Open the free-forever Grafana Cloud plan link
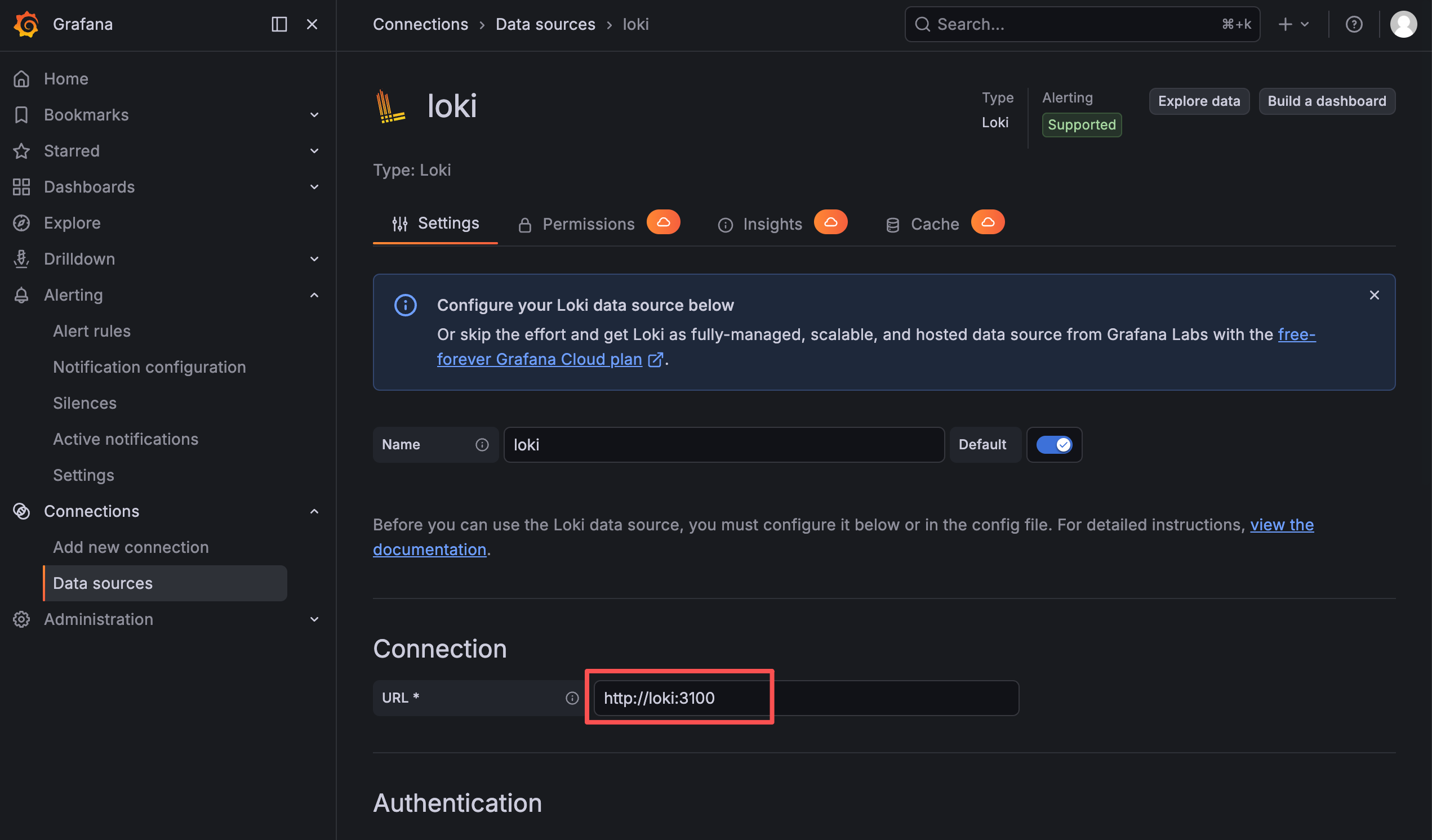This screenshot has height=840, width=1432. (x=539, y=360)
